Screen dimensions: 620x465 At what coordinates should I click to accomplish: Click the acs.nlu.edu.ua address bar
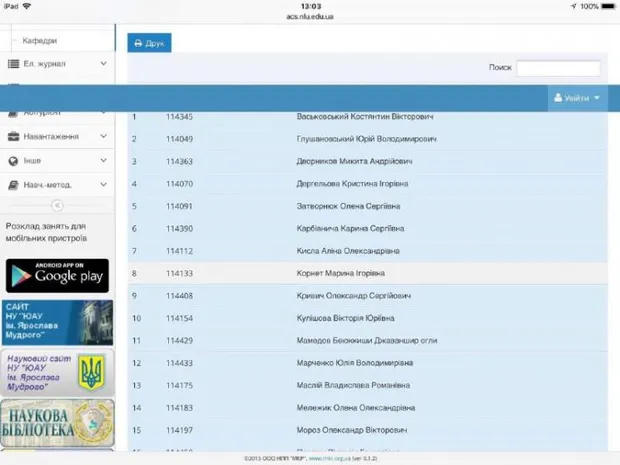pyautogui.click(x=310, y=16)
